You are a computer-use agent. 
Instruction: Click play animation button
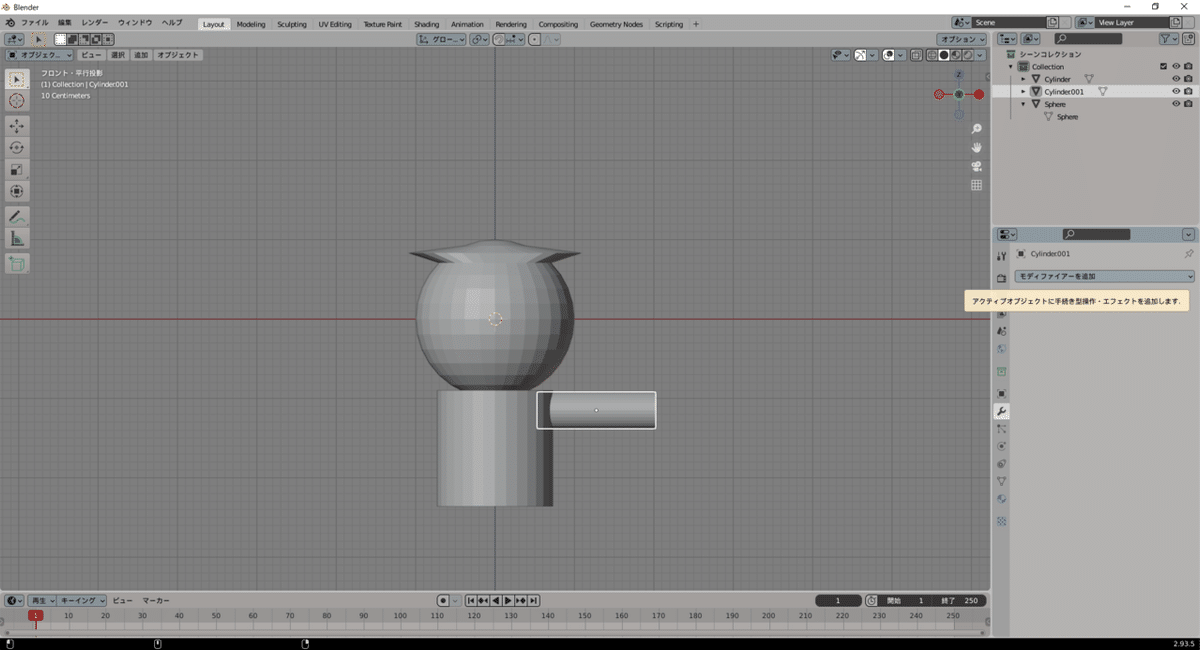[x=508, y=600]
